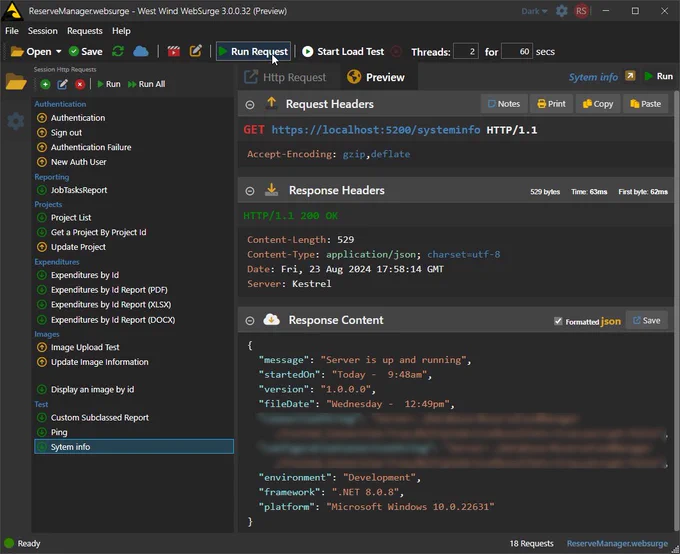Open the Help menu
This screenshot has height=554, width=680.
121,31
